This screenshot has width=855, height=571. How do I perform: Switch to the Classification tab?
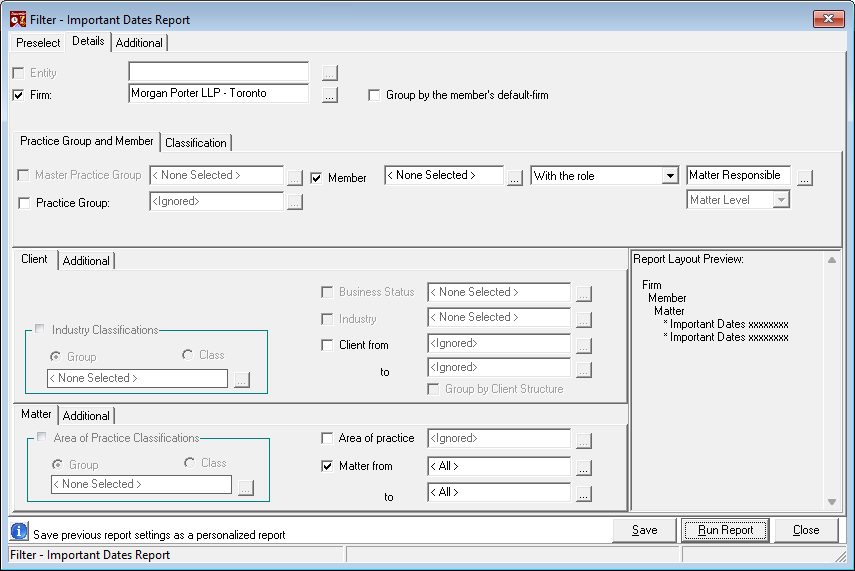coord(196,142)
